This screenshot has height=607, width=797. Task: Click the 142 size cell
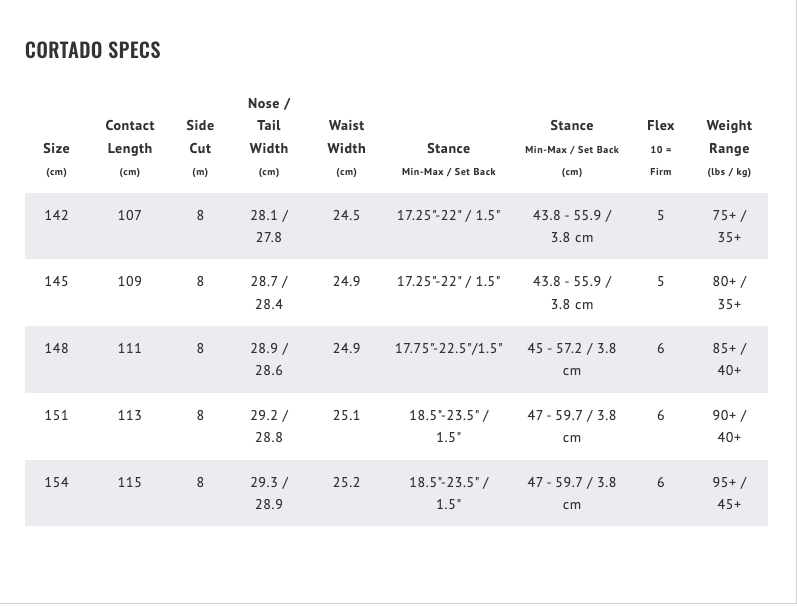point(56,215)
